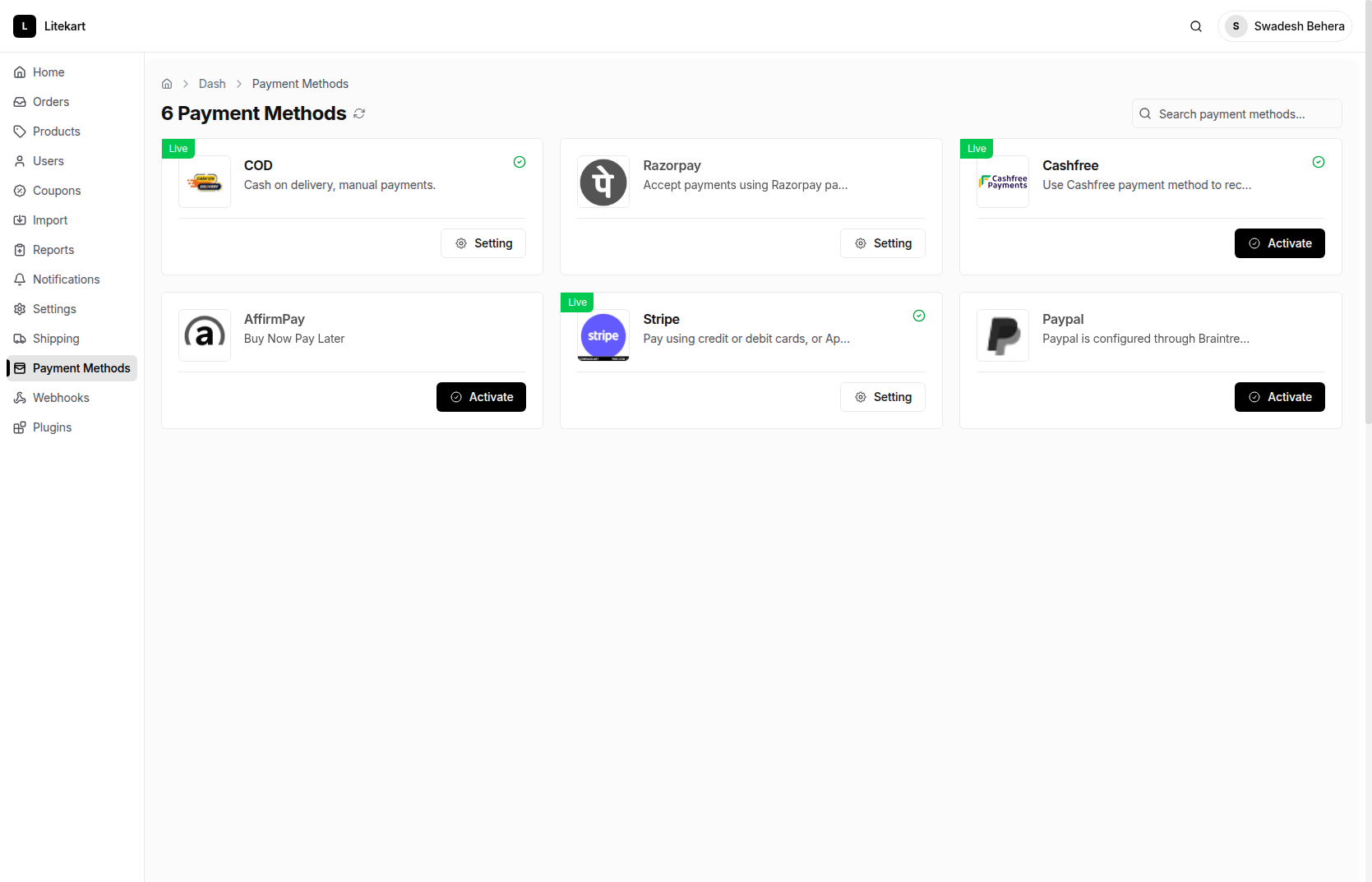This screenshot has width=1372, height=882.
Task: Click the green check icon on Stripe card
Action: tap(919, 316)
